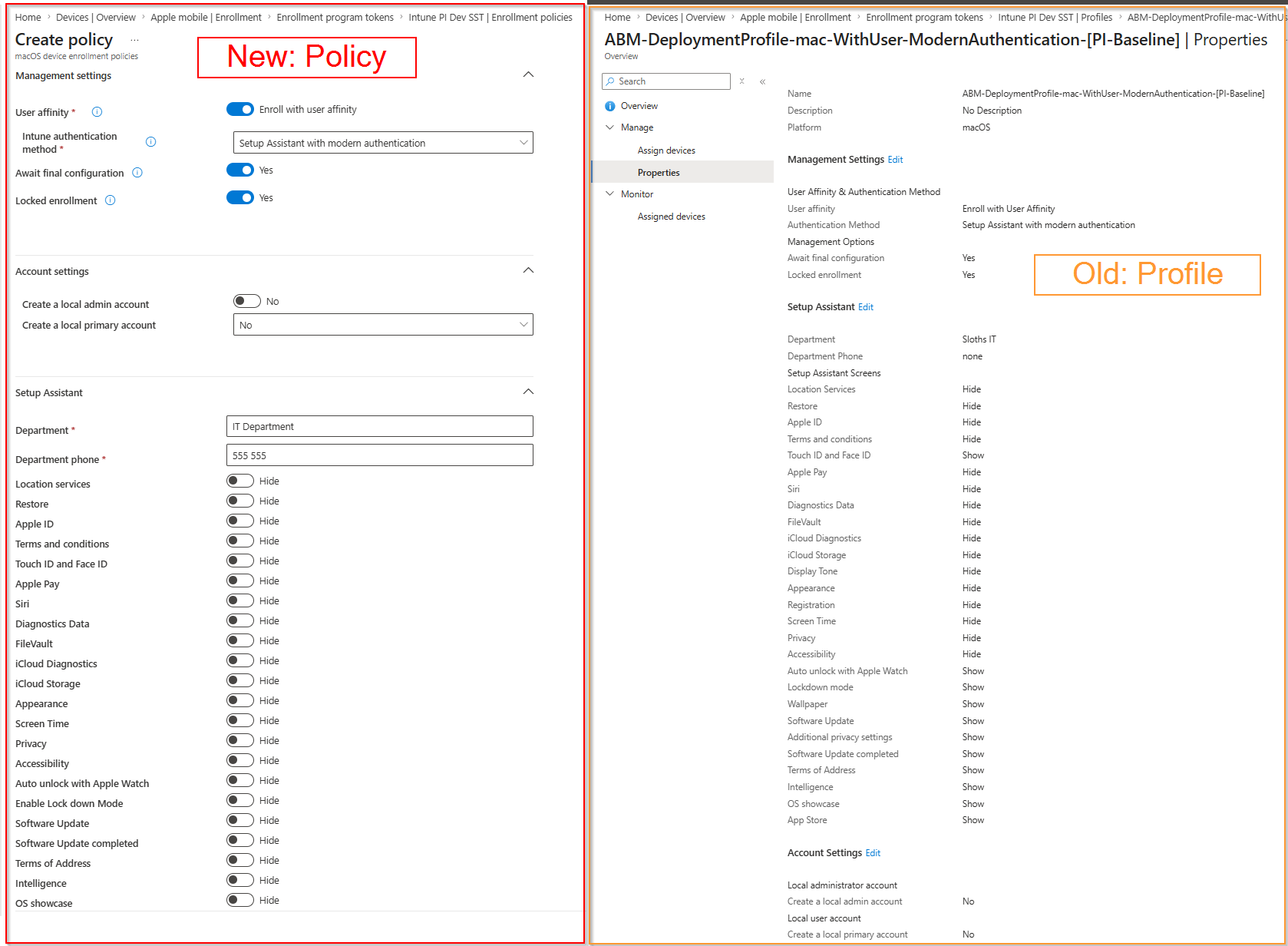The width and height of the screenshot is (1288, 946).
Task: Collapse Manage group in side menu
Action: coord(610,127)
